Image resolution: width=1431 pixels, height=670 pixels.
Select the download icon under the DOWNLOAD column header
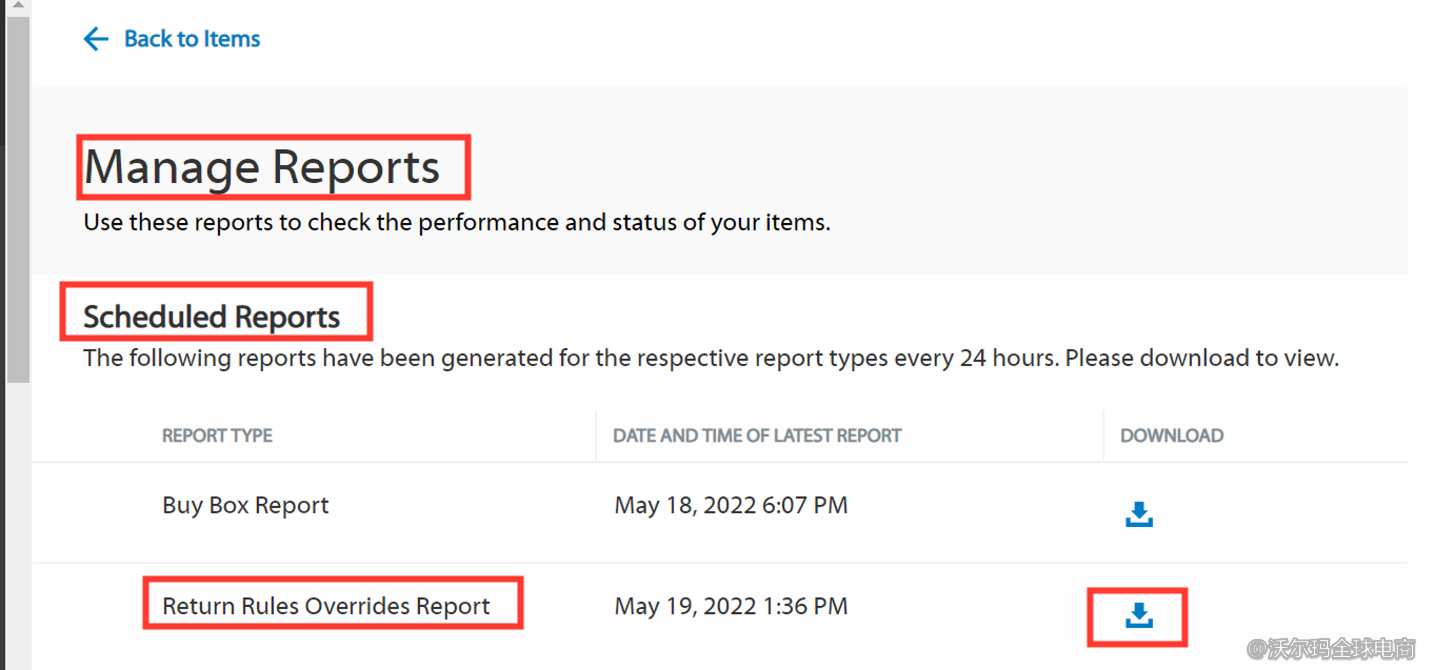tap(1138, 512)
